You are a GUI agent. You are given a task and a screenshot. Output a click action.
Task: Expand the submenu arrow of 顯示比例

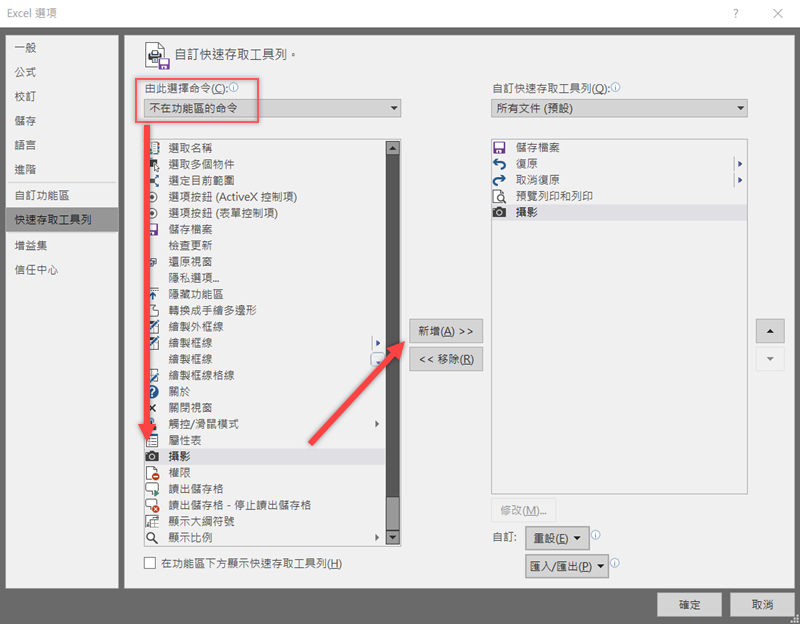377,538
